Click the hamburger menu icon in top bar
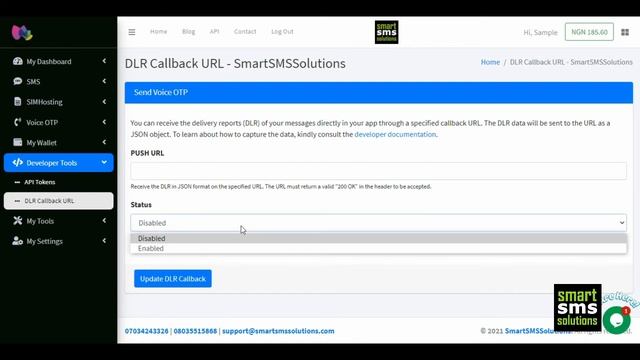 131,32
